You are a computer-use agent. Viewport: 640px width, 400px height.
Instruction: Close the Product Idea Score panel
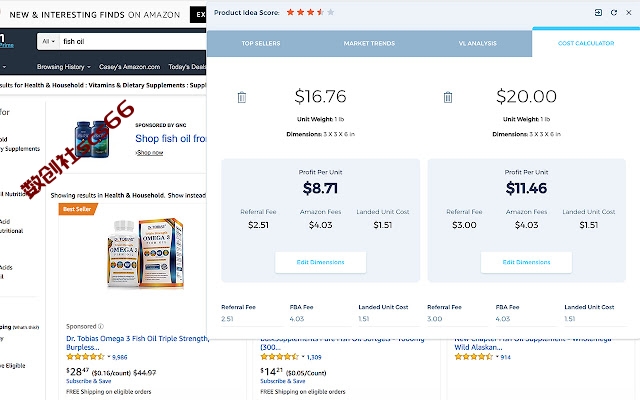[x=629, y=13]
